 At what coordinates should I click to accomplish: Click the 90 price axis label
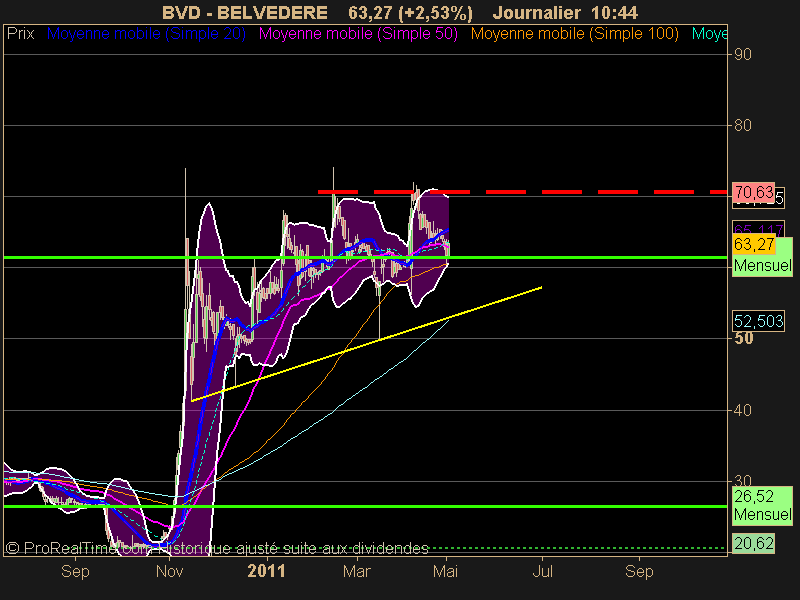coord(742,54)
